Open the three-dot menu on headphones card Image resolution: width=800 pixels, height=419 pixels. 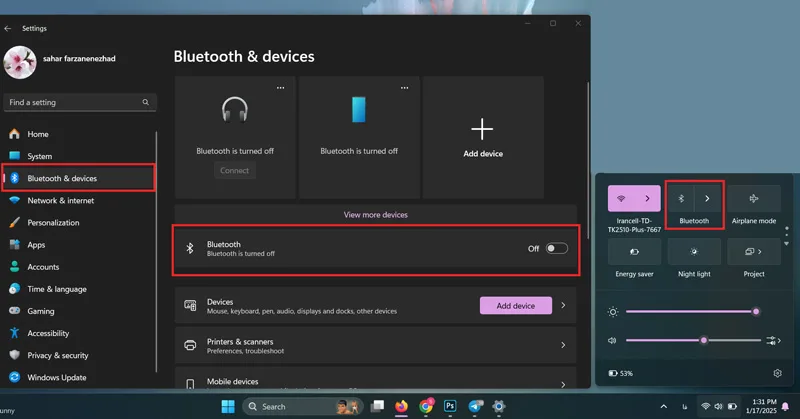[x=281, y=88]
